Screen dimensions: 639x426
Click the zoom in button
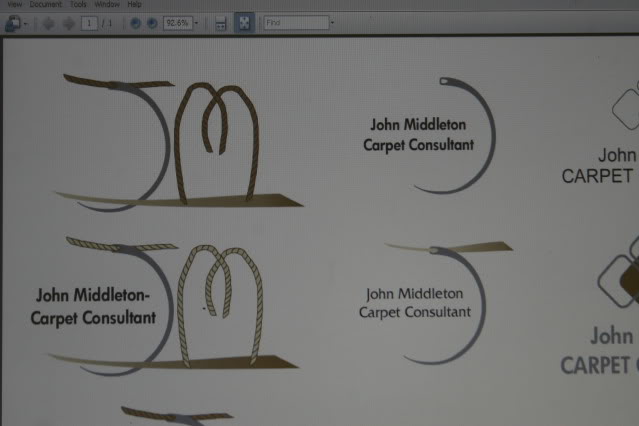(x=151, y=23)
